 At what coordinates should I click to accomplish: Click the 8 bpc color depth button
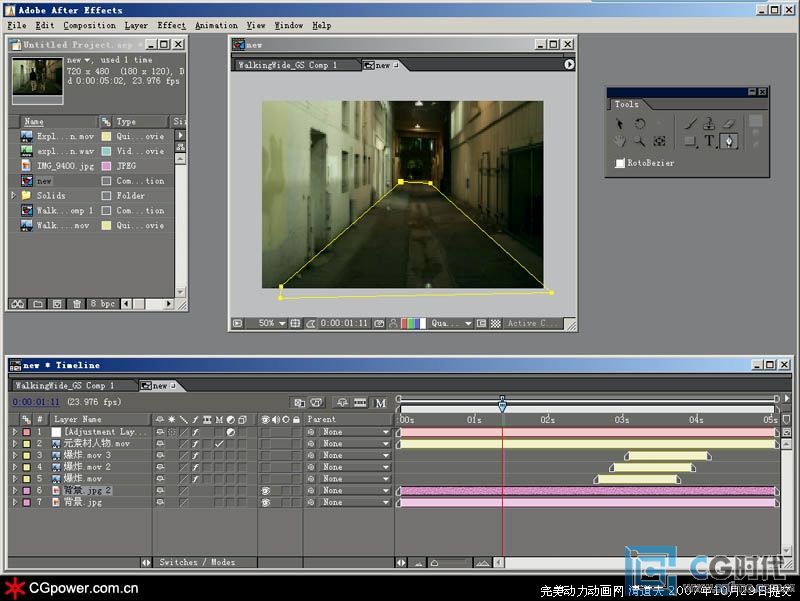click(102, 304)
